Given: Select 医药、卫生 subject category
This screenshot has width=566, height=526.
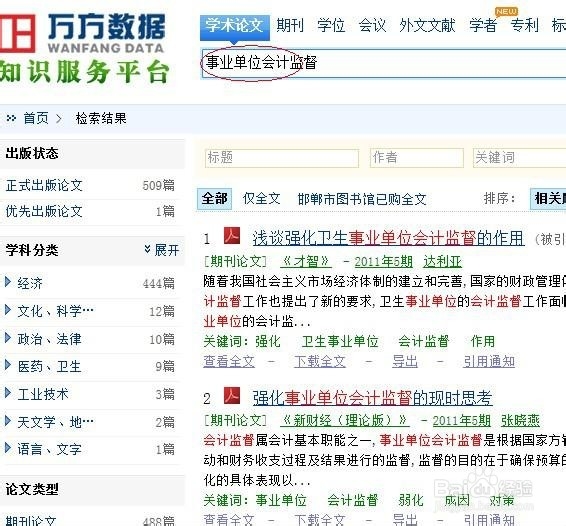Looking at the screenshot, I should [x=49, y=367].
